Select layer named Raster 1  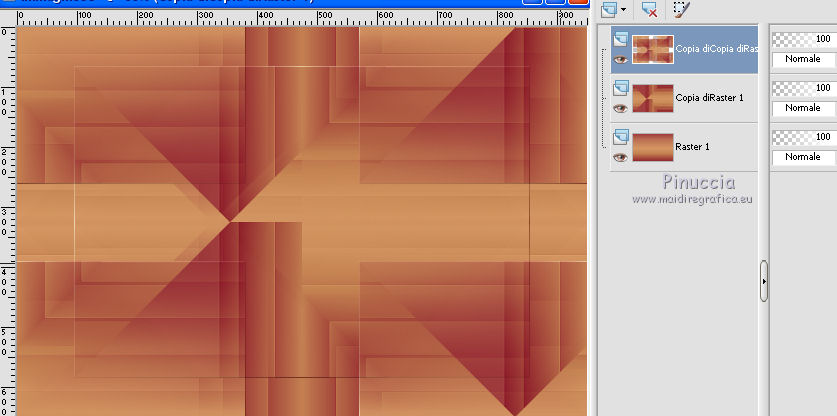pyautogui.click(x=692, y=147)
